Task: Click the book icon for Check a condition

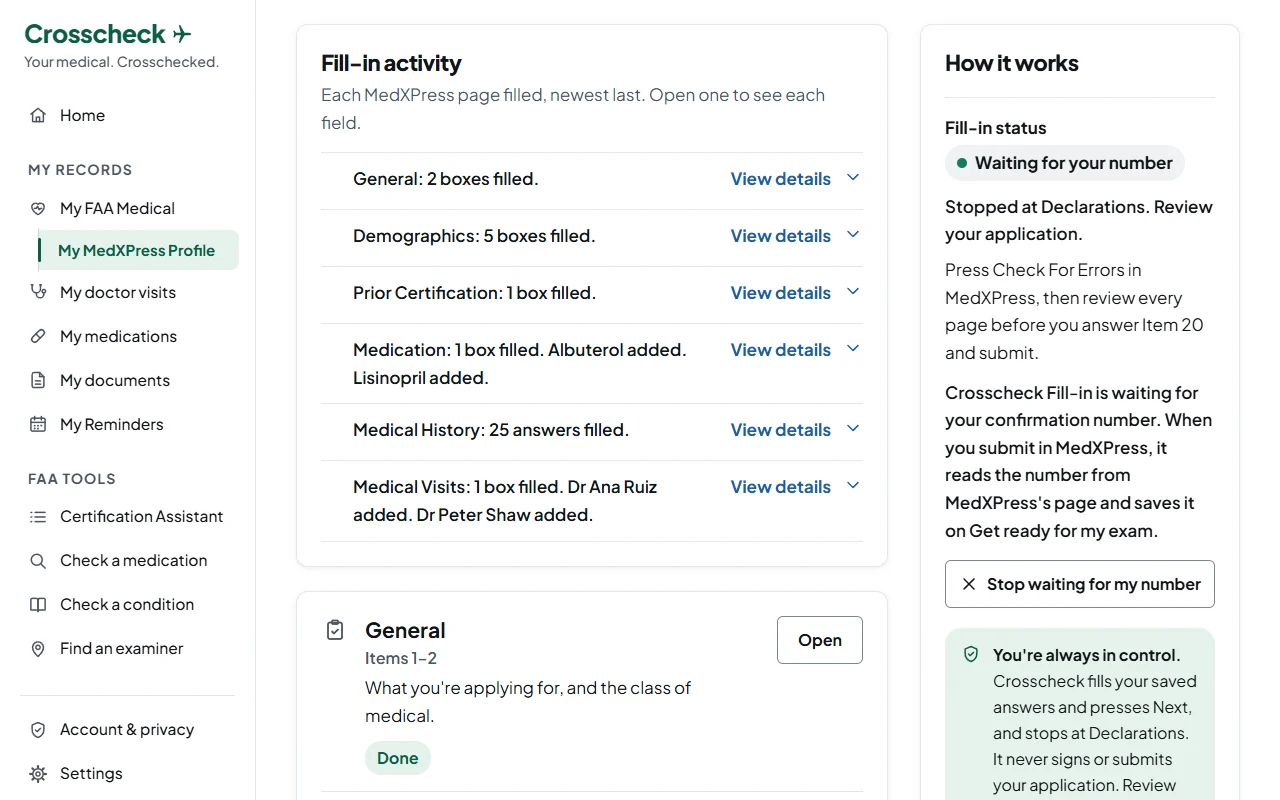Action: point(38,604)
